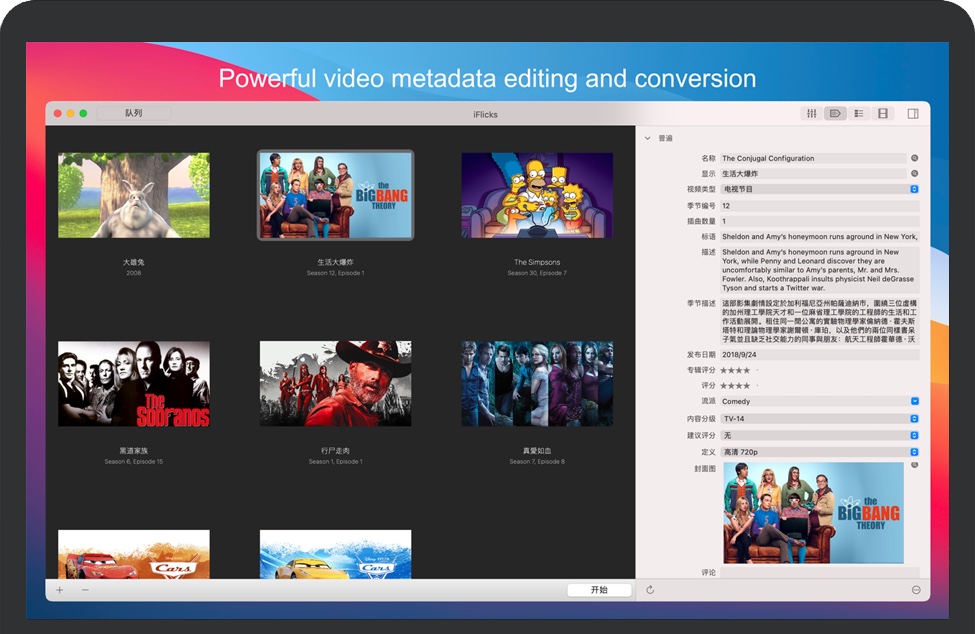Open the 定义 dropdown showing 高清 720p
This screenshot has width=975, height=634.
point(818,452)
